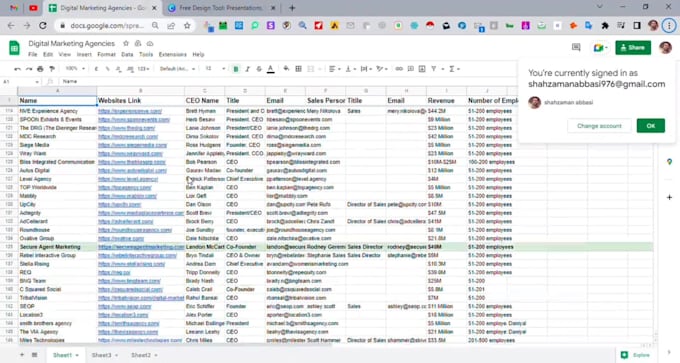Open the Default font dropdown
Screen dimensions: 680x363
[177, 69]
